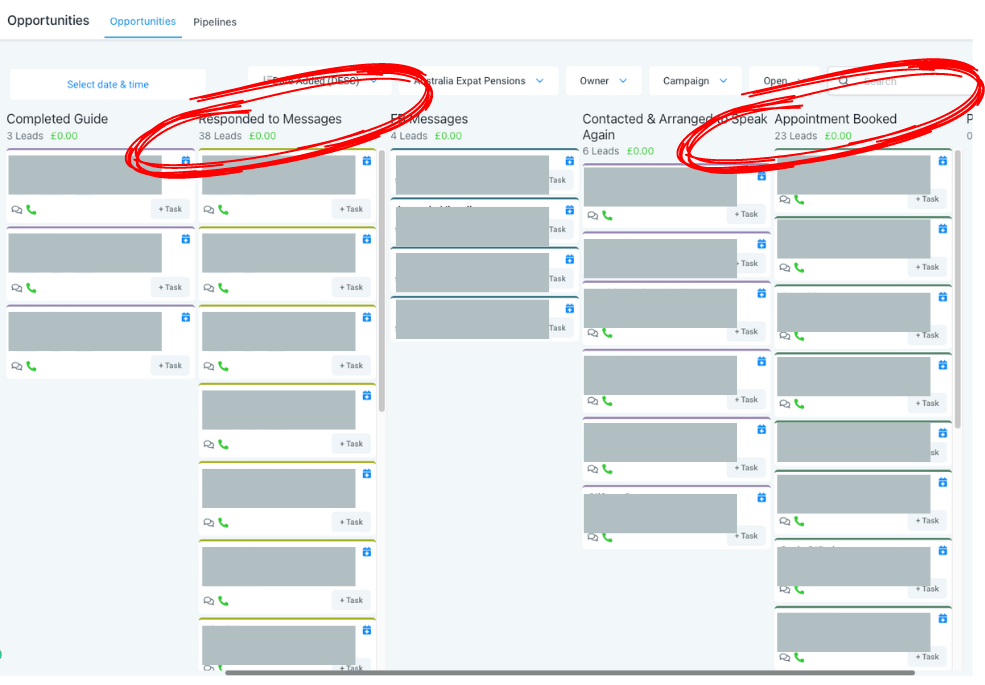Image resolution: width=985 pixels, height=685 pixels.
Task: Open the Owner filter dropdown
Action: click(x=603, y=80)
